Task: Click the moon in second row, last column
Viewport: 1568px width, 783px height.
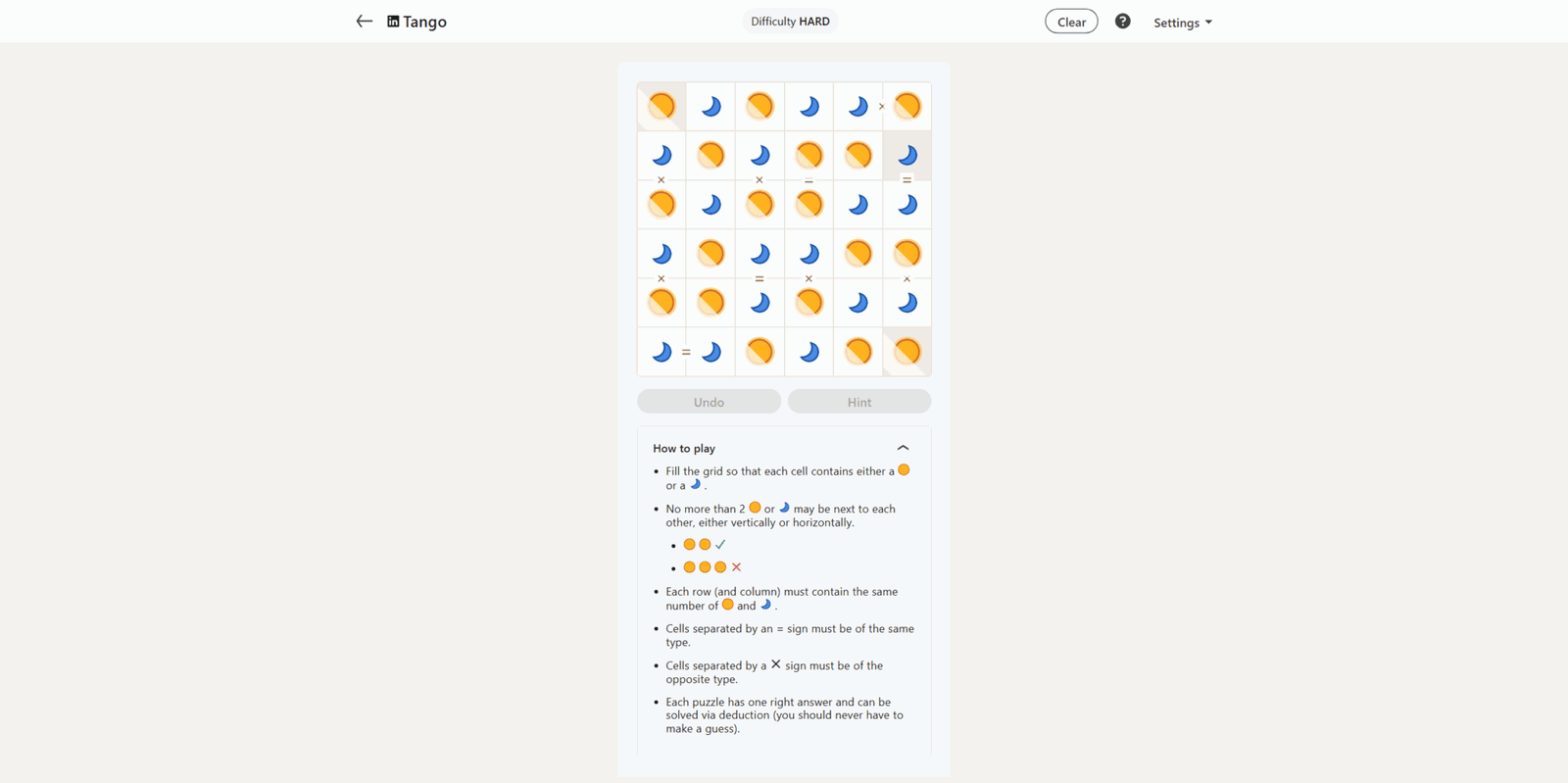Action: point(907,155)
